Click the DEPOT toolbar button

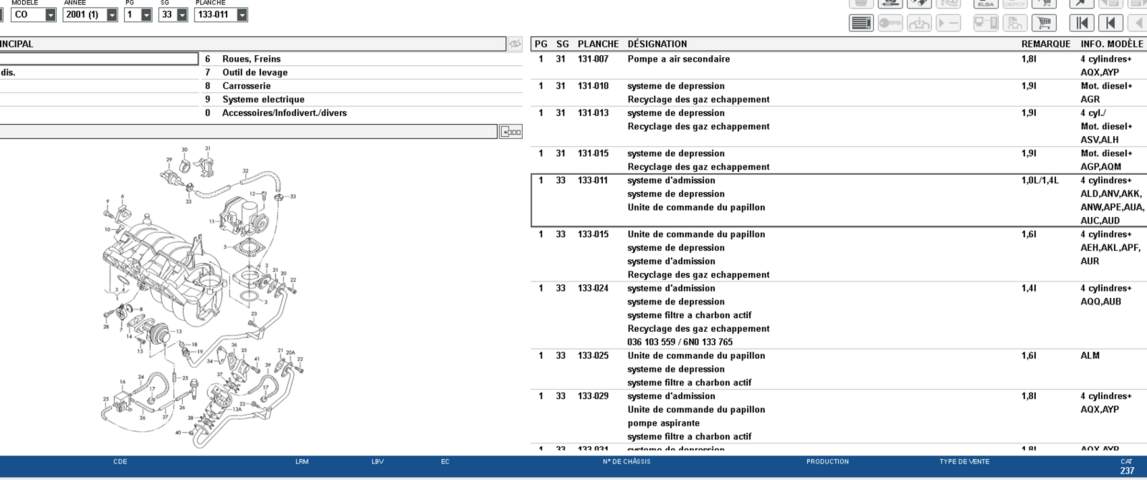[x=1014, y=4]
